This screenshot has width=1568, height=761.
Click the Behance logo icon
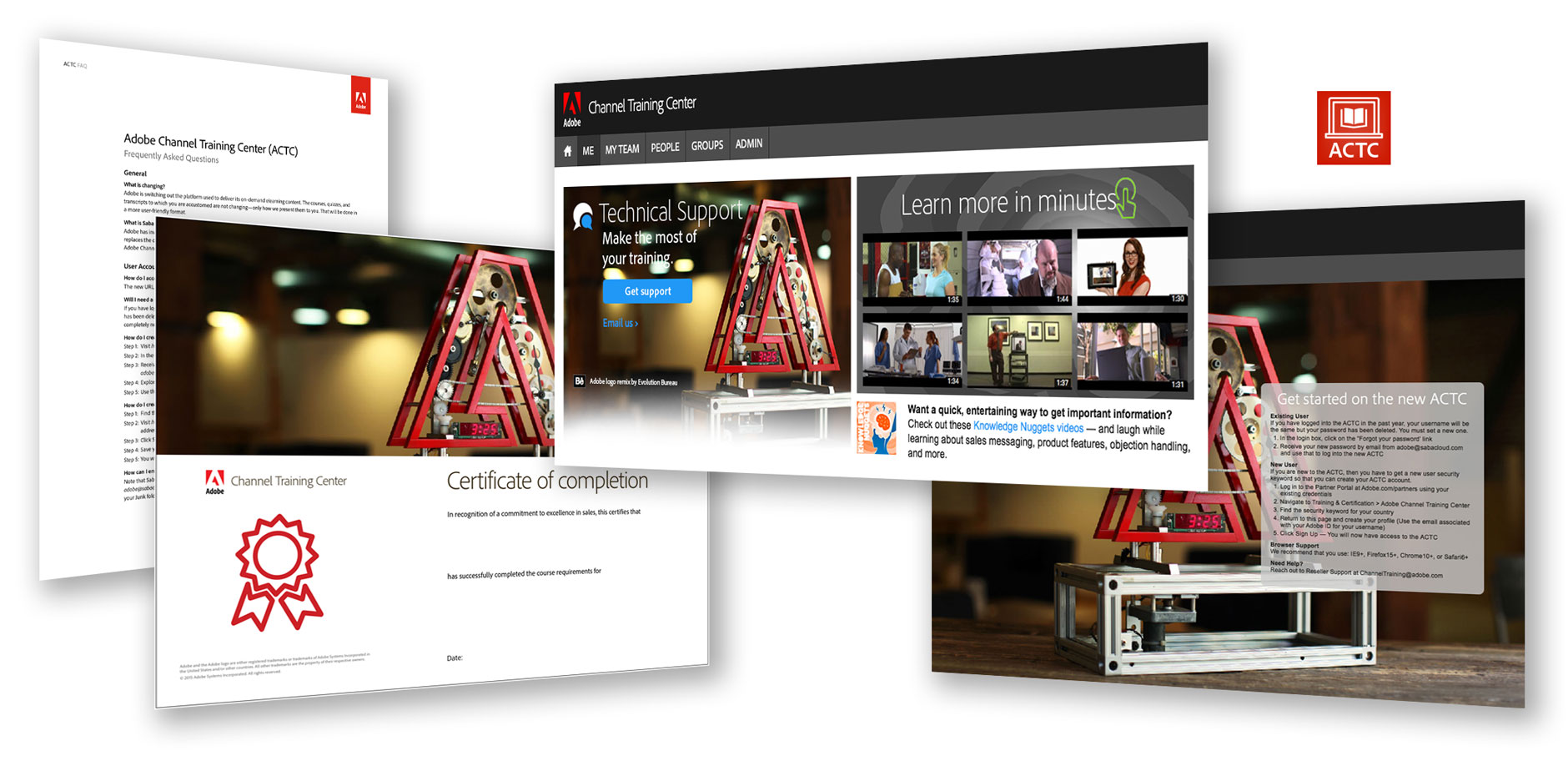(x=579, y=381)
